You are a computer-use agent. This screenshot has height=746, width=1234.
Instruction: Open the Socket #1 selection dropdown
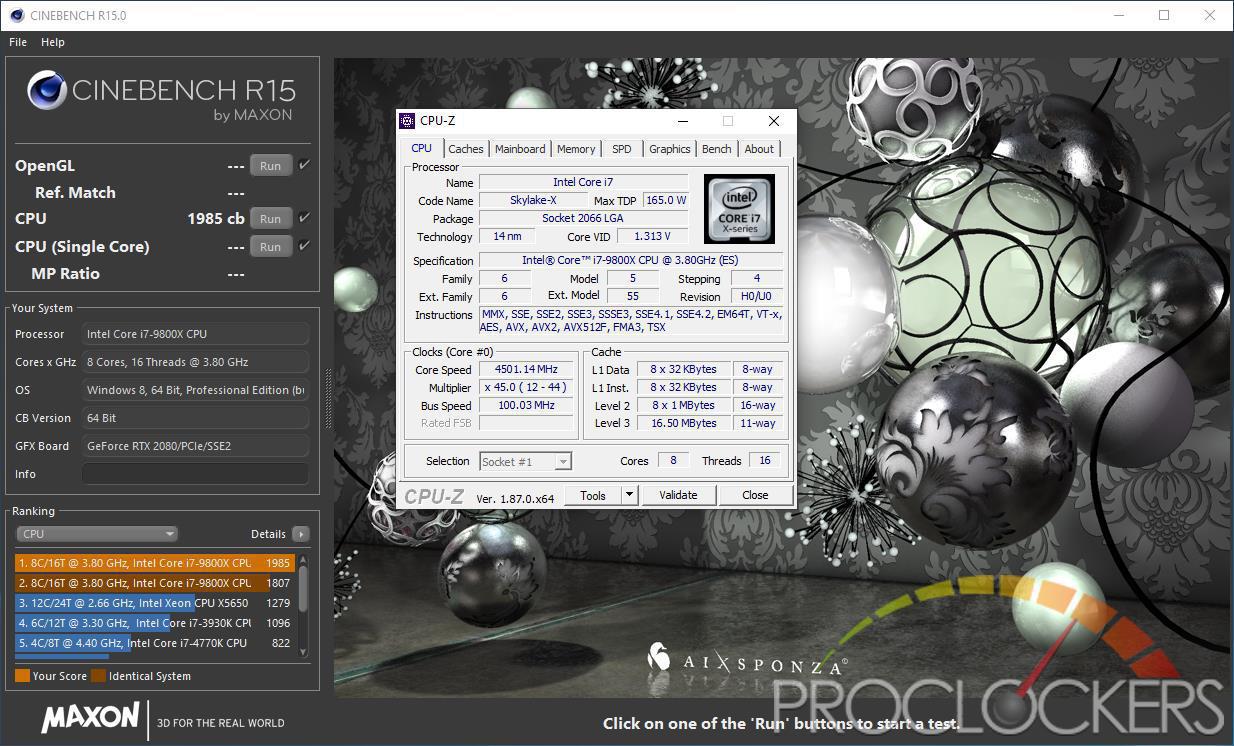(526, 461)
